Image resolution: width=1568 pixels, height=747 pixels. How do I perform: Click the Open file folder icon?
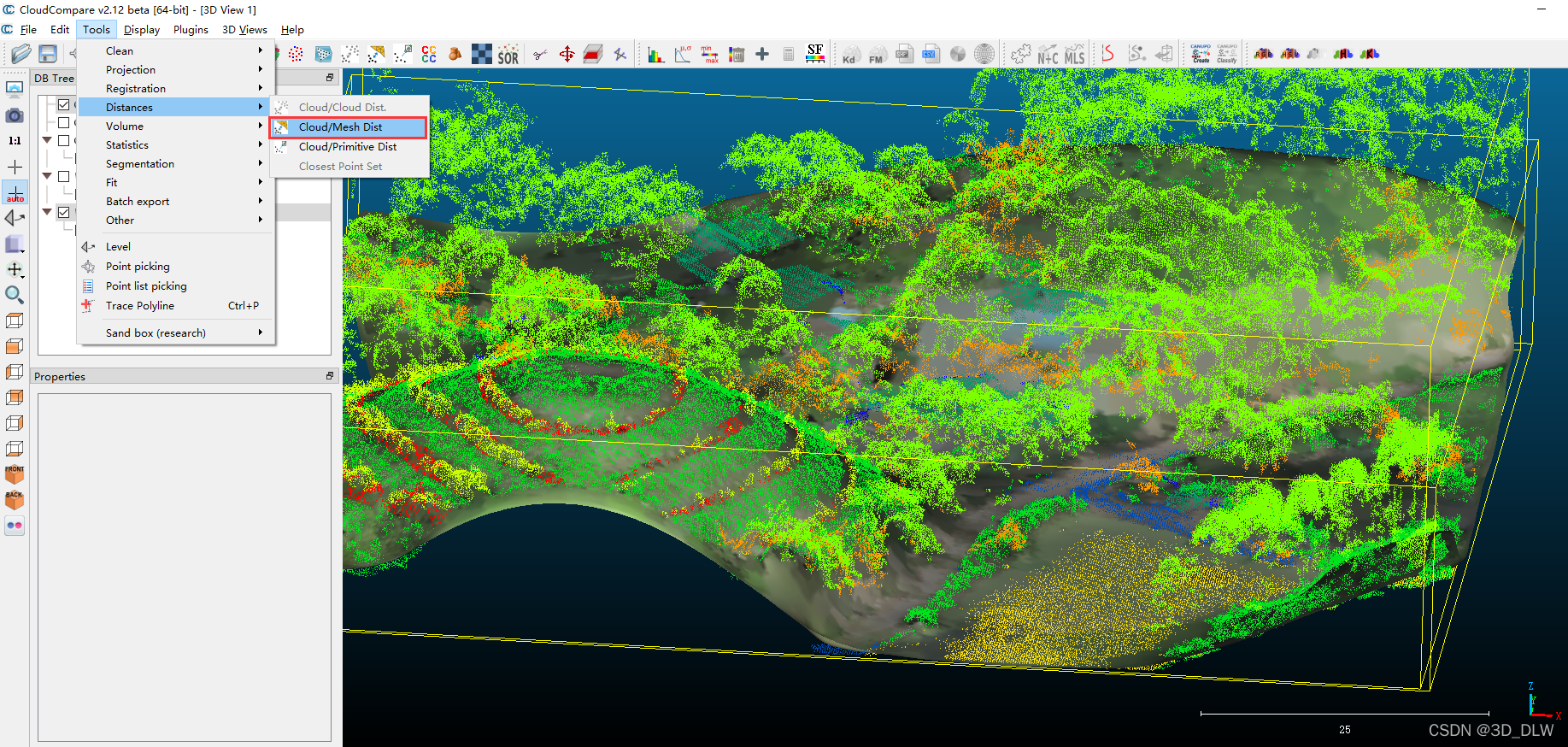(x=21, y=54)
